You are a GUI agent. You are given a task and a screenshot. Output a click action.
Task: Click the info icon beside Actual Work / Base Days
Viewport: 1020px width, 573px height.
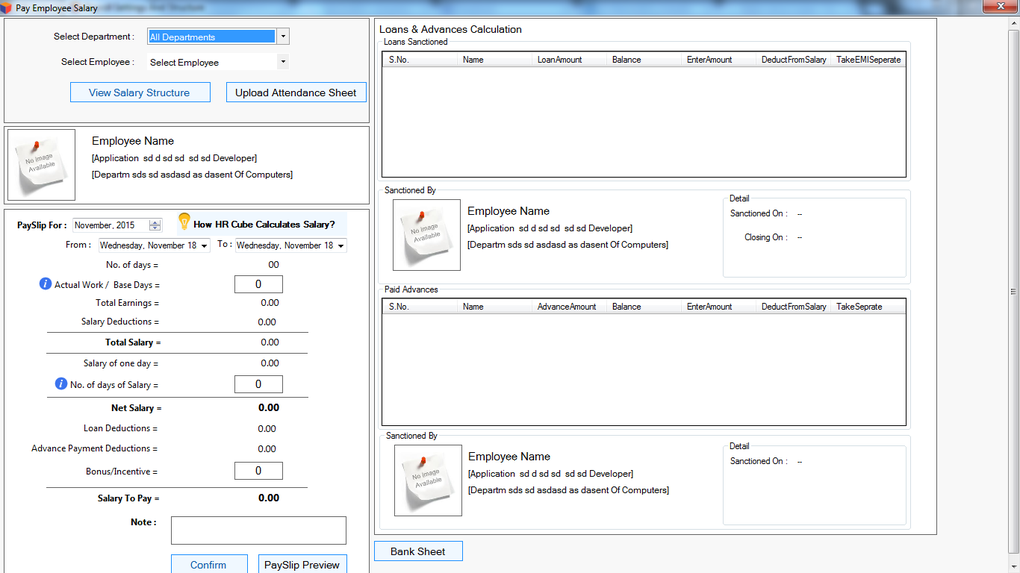pyautogui.click(x=45, y=284)
